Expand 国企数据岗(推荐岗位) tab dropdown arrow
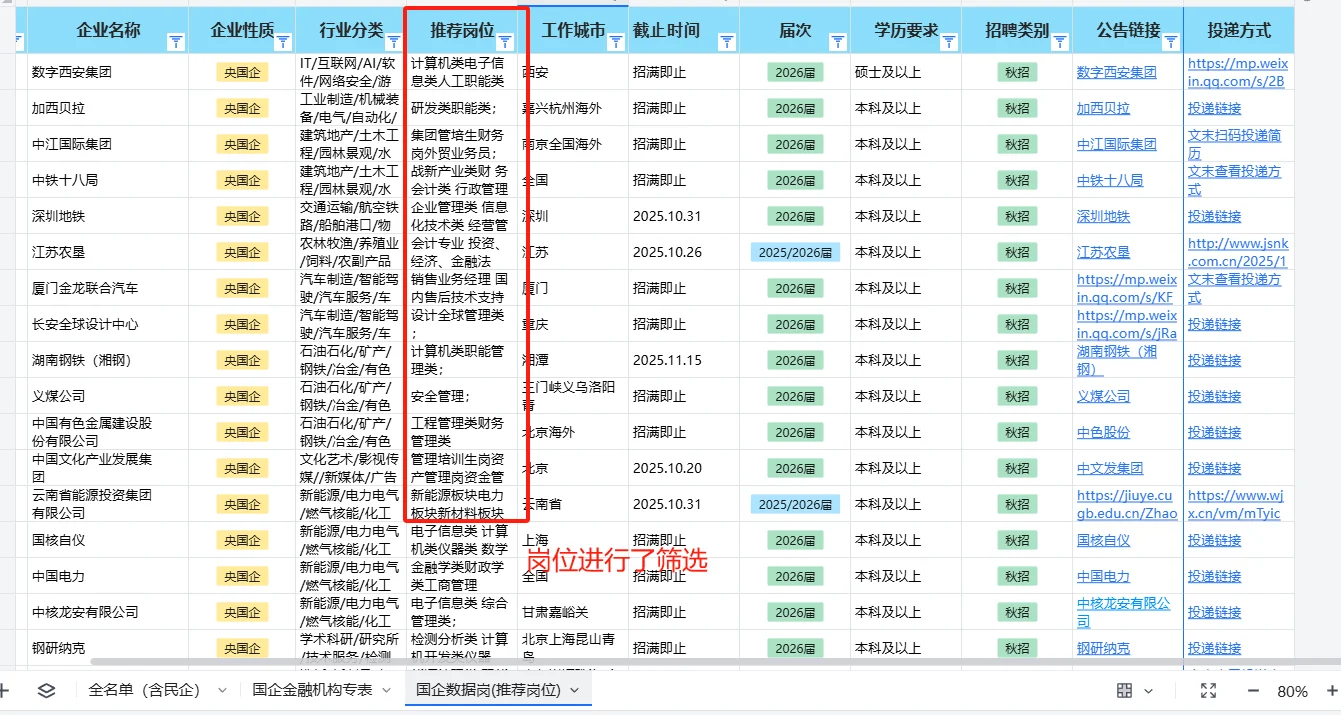The image size is (1341, 715). 574,690
